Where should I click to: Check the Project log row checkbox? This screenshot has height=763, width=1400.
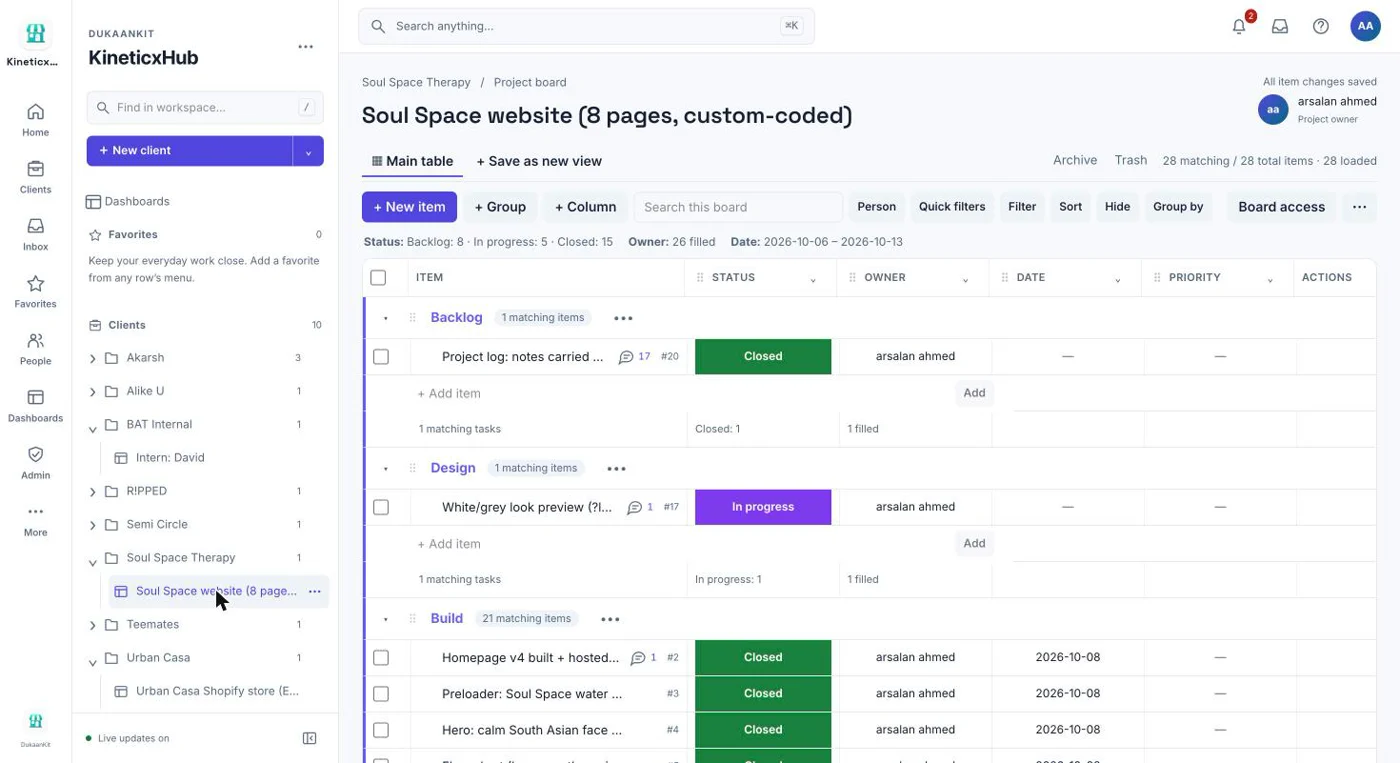(x=381, y=357)
